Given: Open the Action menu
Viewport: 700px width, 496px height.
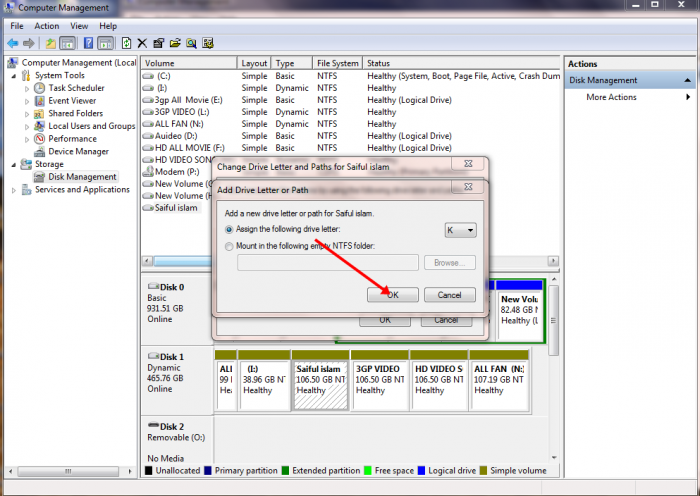Looking at the screenshot, I should (47, 26).
